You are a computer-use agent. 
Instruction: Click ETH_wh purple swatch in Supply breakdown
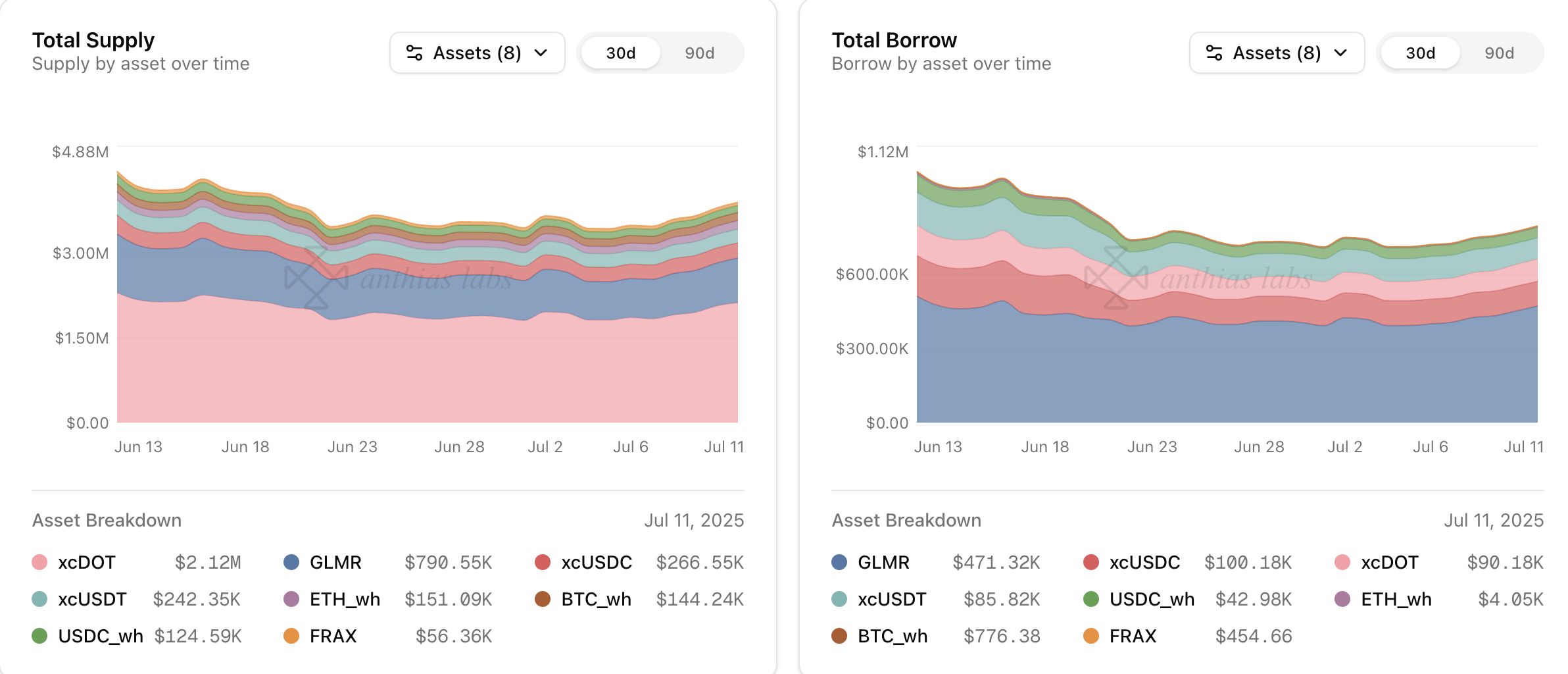291,599
